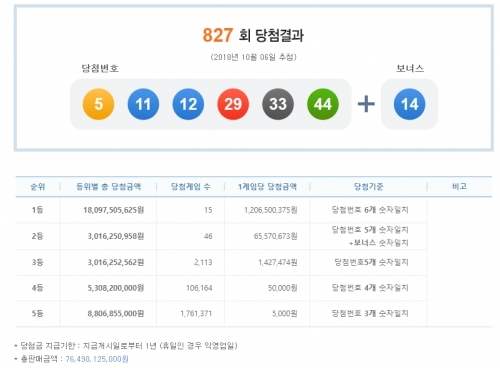This screenshot has width=500, height=368.
Task: Click criteria +보너스 숫자일치 in 2등 row
Action: coord(379,243)
